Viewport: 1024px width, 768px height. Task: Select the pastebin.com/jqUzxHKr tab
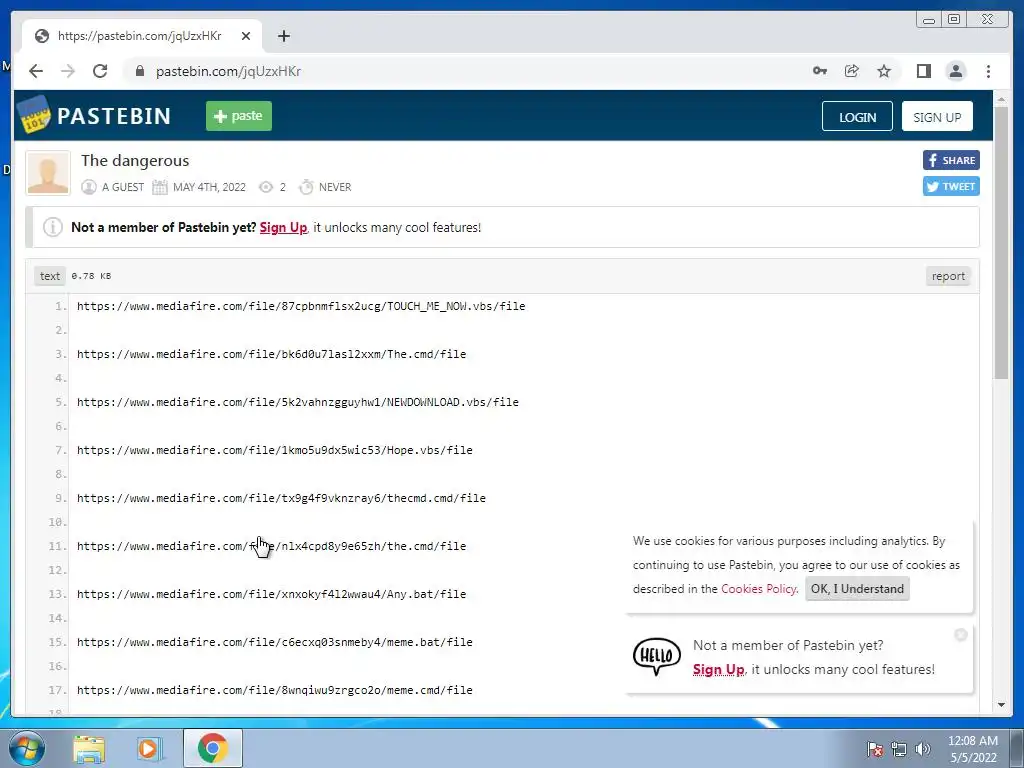[142, 36]
